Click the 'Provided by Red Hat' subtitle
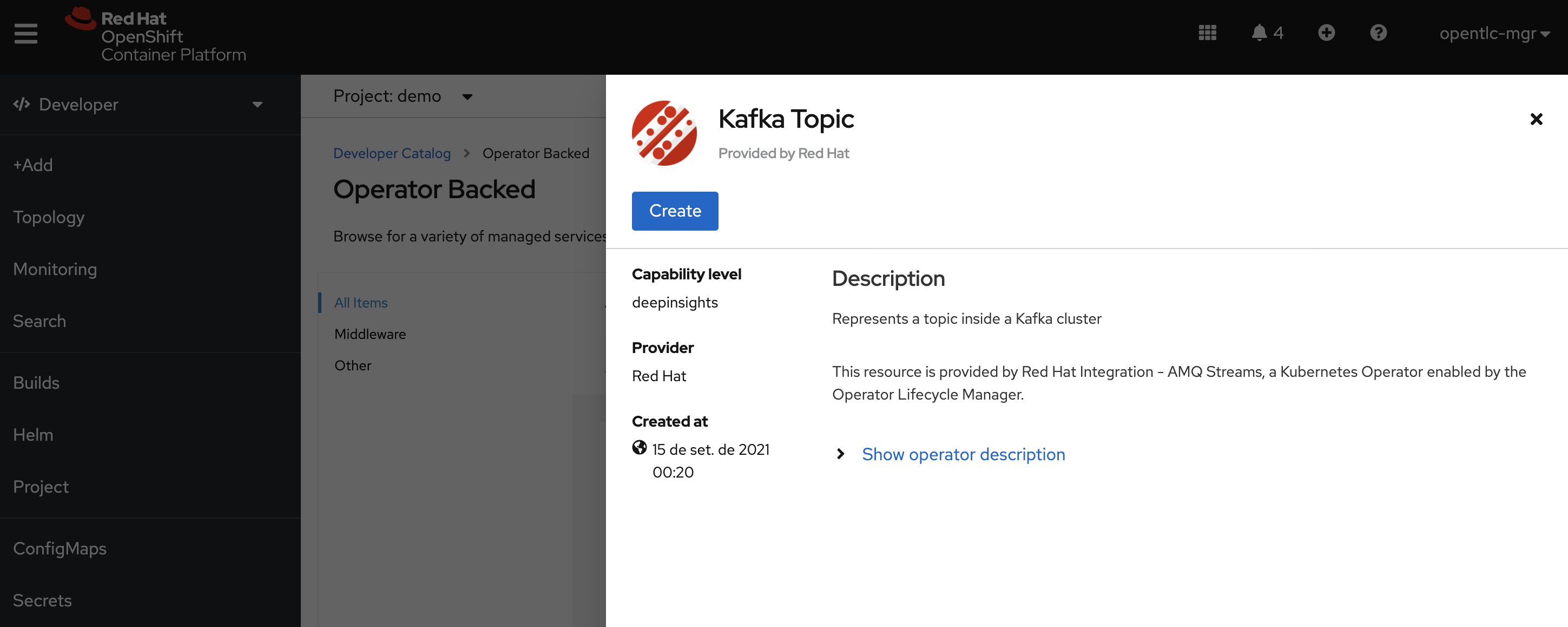 coord(783,154)
